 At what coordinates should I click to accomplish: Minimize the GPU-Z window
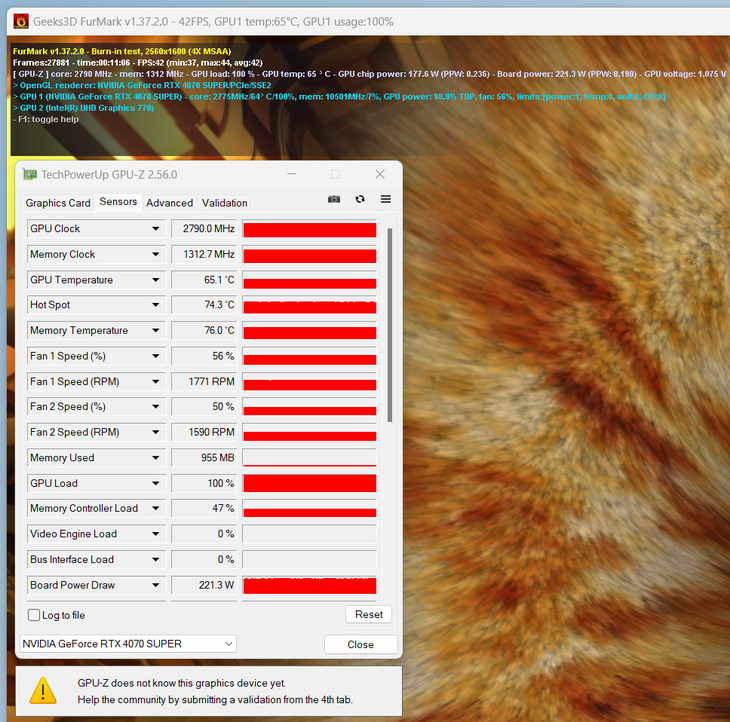(x=292, y=174)
